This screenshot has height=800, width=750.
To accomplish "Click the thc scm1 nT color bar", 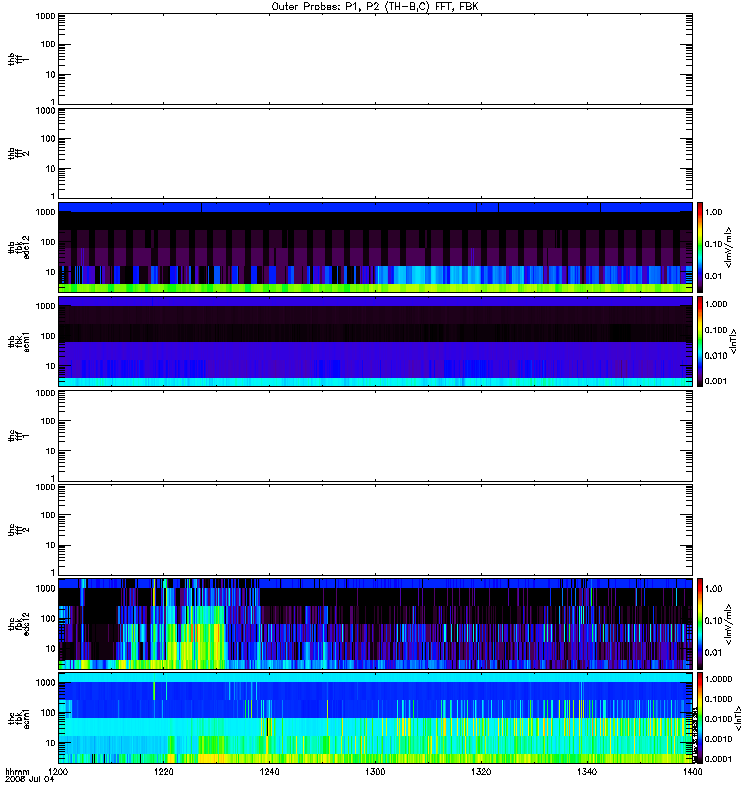I will click(700, 718).
